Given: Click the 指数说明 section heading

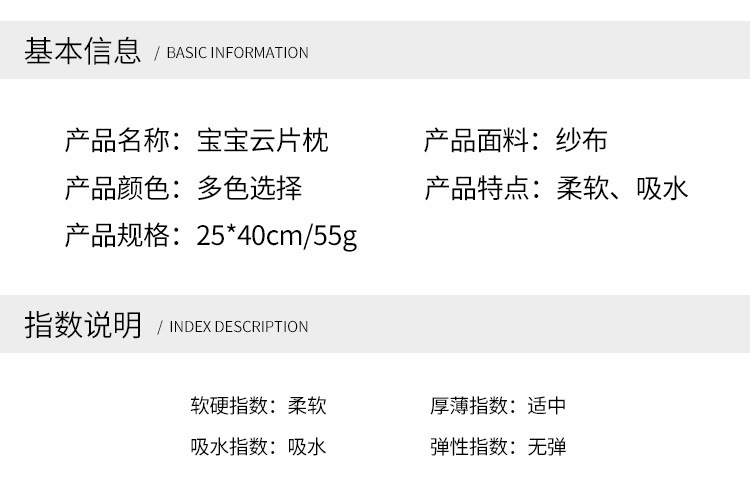Looking at the screenshot, I should [83, 325].
